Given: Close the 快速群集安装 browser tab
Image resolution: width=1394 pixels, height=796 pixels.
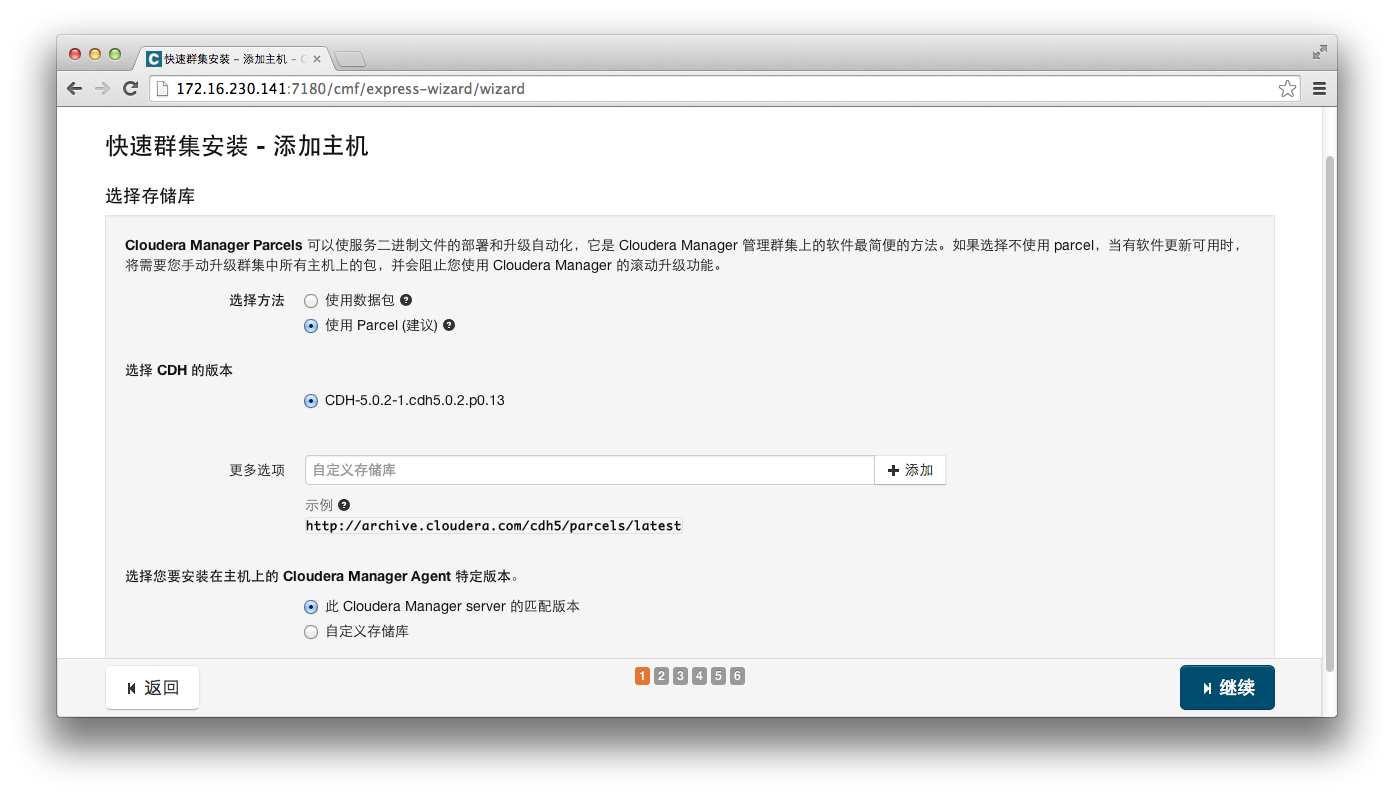Looking at the screenshot, I should pyautogui.click(x=317, y=59).
